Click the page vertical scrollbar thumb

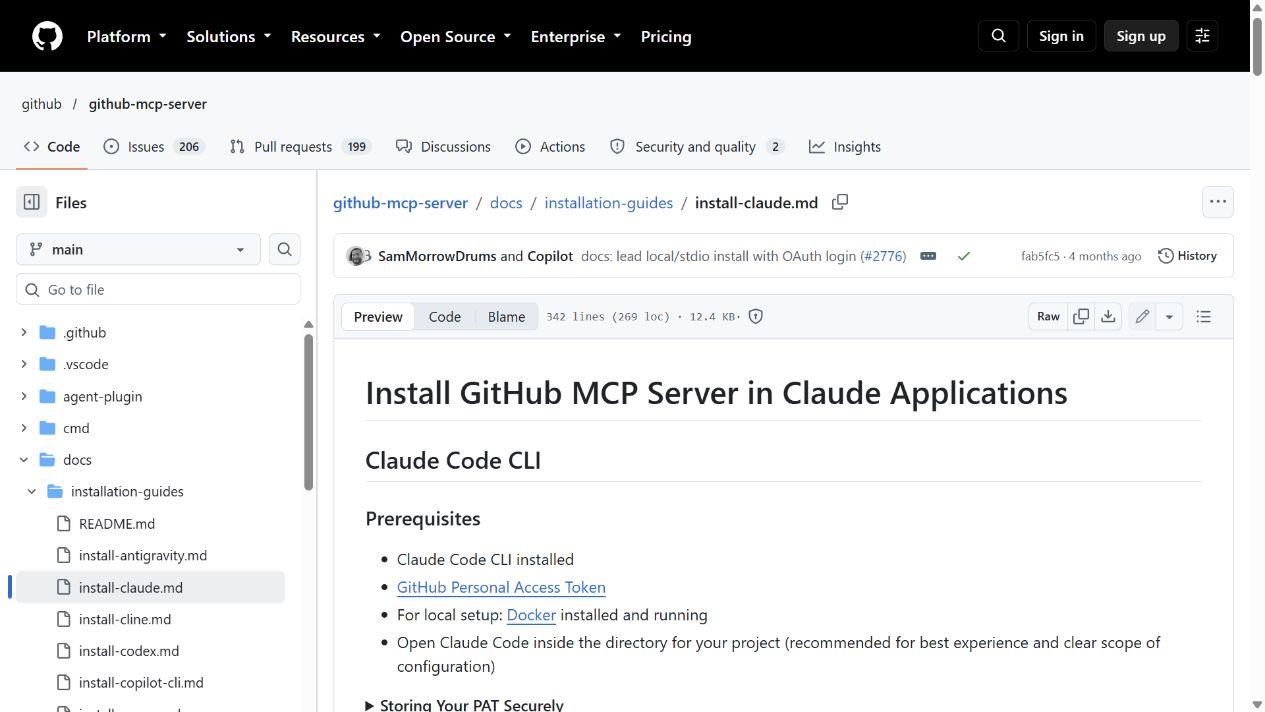tap(1257, 45)
